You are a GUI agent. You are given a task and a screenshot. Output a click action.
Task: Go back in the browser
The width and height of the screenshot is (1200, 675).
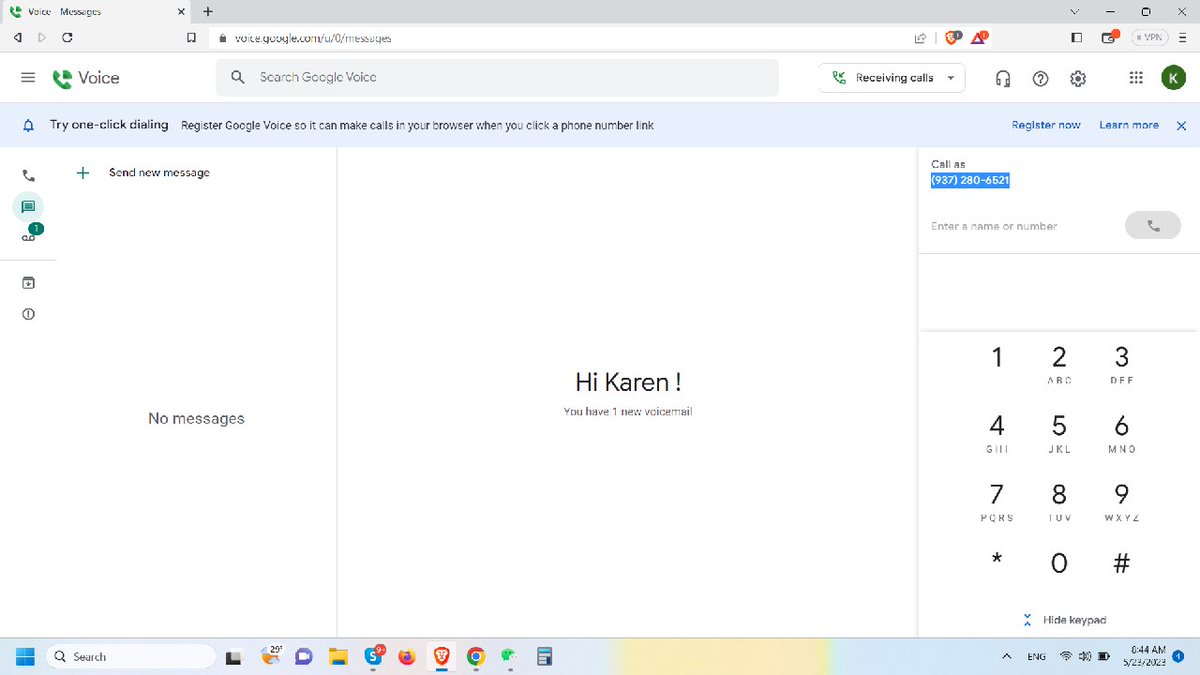17,37
